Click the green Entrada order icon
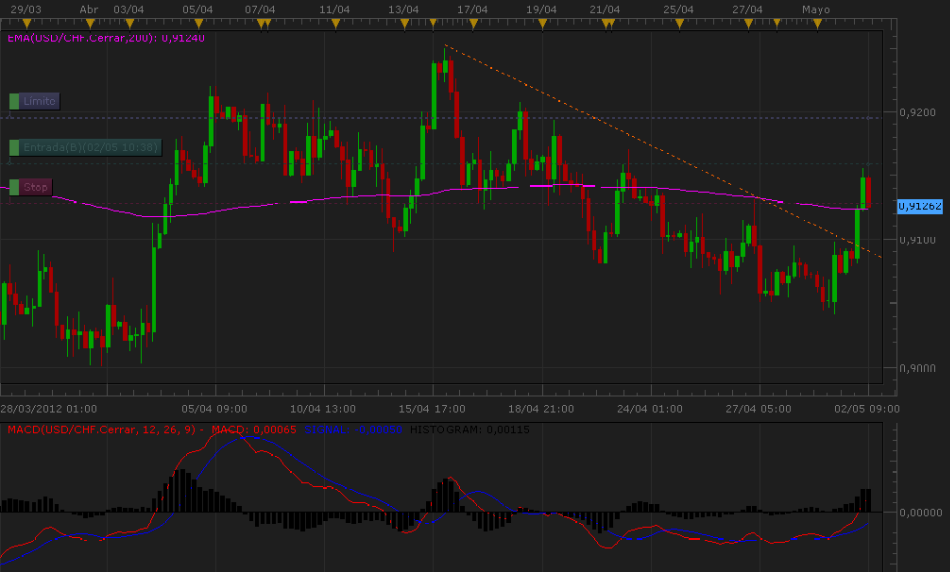950x572 pixels. click(x=14, y=148)
